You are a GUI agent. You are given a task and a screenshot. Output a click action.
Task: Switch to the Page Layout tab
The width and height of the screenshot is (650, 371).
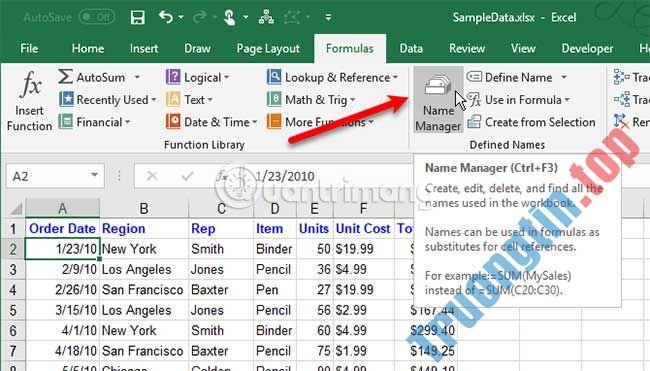click(x=268, y=48)
